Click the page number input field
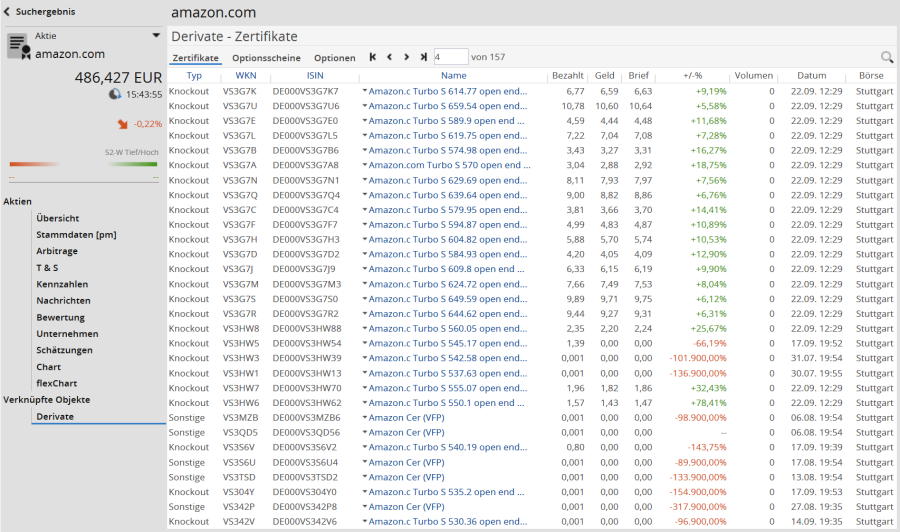The image size is (900, 532). [450, 58]
